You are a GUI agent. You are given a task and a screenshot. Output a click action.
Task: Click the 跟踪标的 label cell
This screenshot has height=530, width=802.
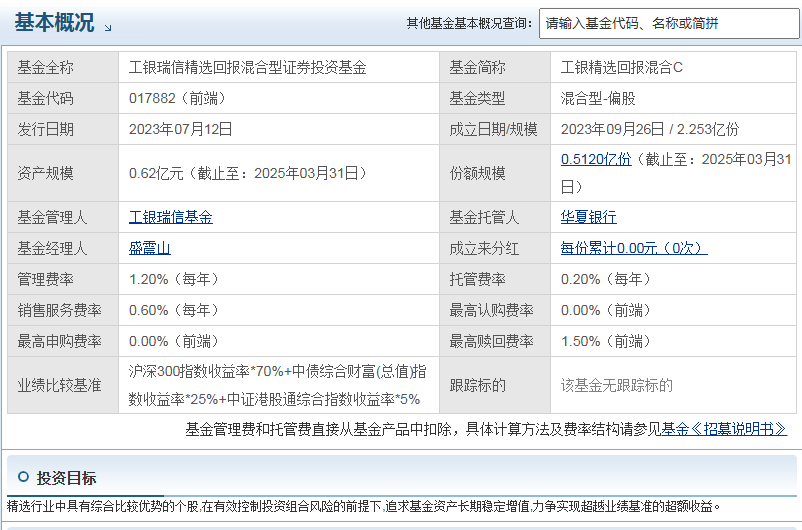[495, 385]
